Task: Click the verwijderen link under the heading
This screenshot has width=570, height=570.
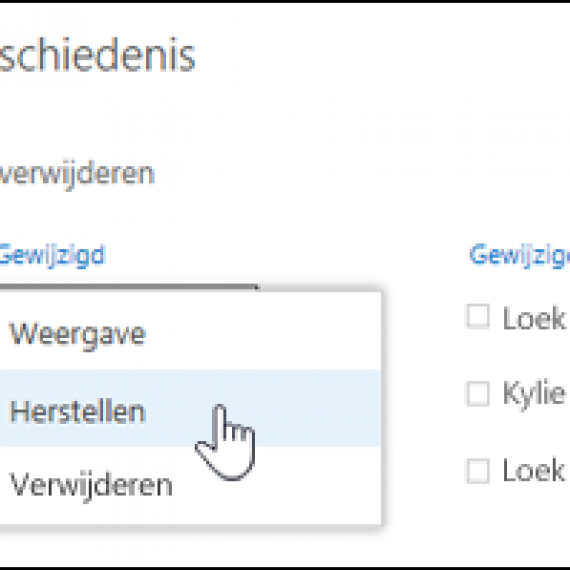Action: [77, 175]
